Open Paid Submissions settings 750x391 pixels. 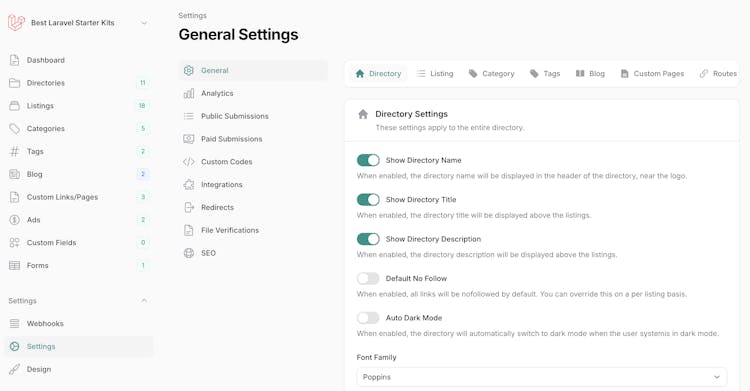click(x=253, y=139)
